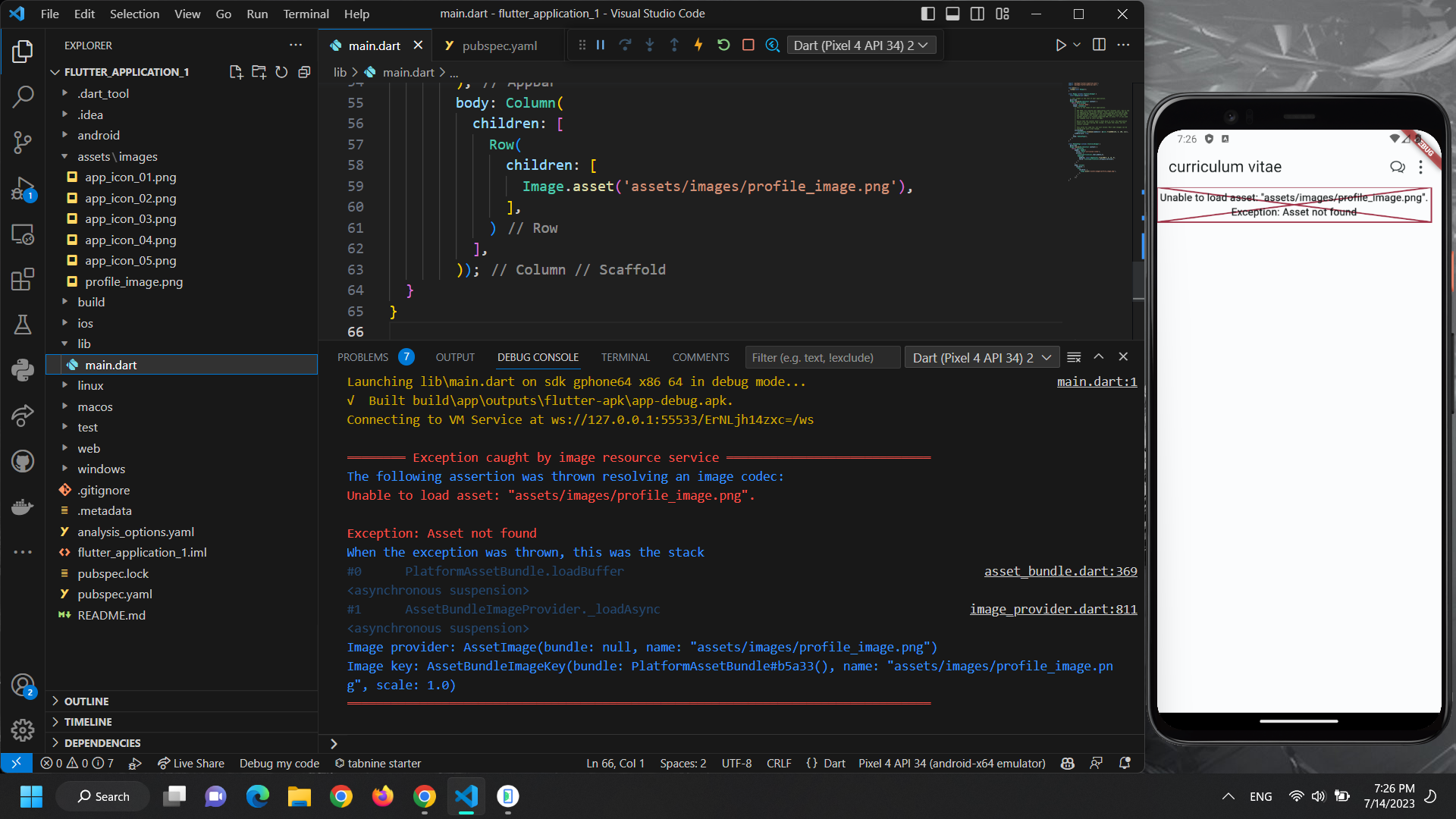Open the Search view in activity bar
The width and height of the screenshot is (1456, 819).
coord(23,96)
